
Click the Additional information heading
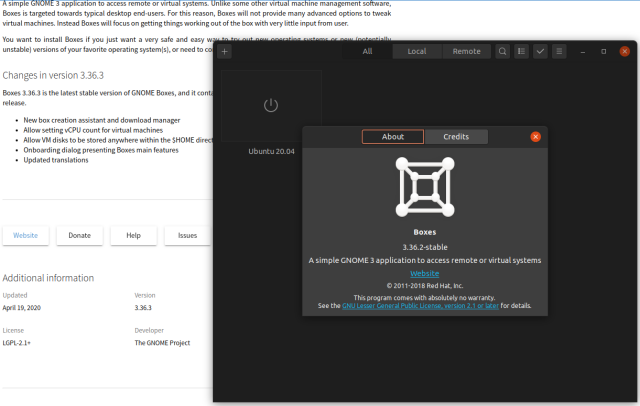48,278
